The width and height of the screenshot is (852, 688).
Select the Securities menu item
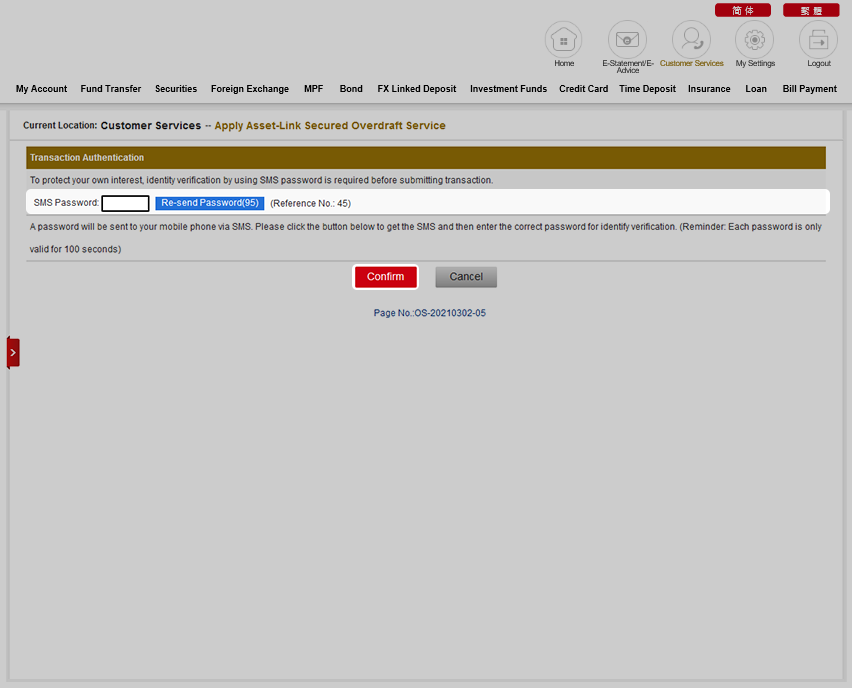[176, 89]
